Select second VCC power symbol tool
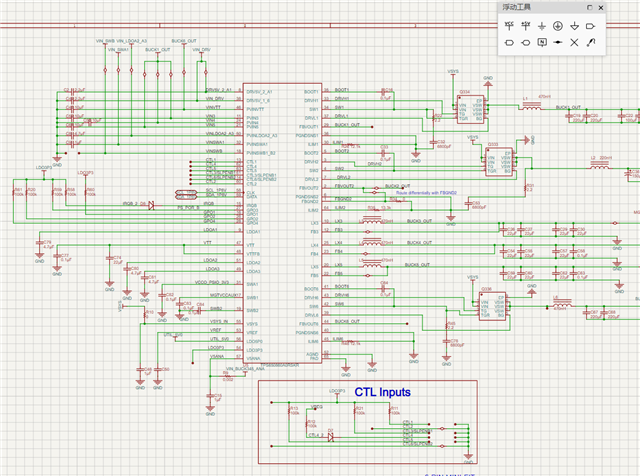 526,26
